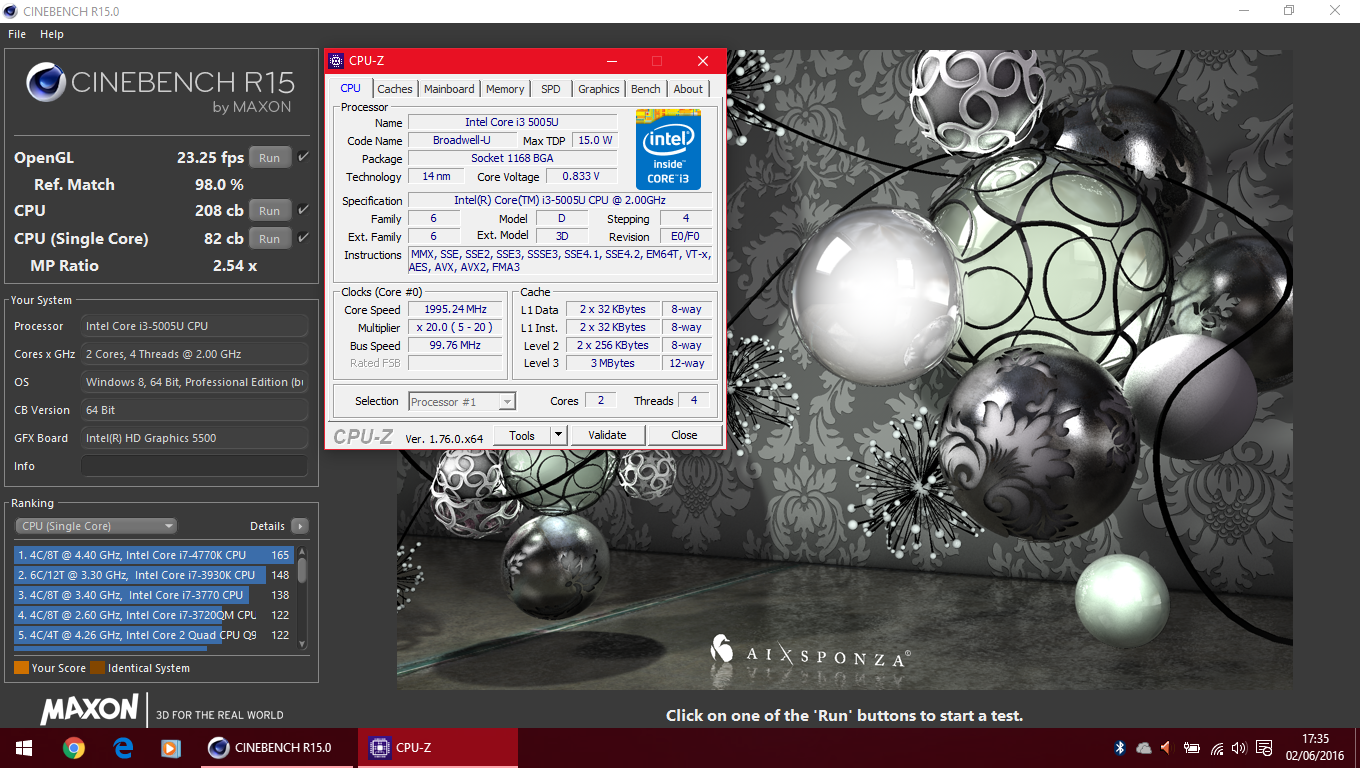The width and height of the screenshot is (1360, 768).
Task: Click the Info input field
Action: click(194, 466)
